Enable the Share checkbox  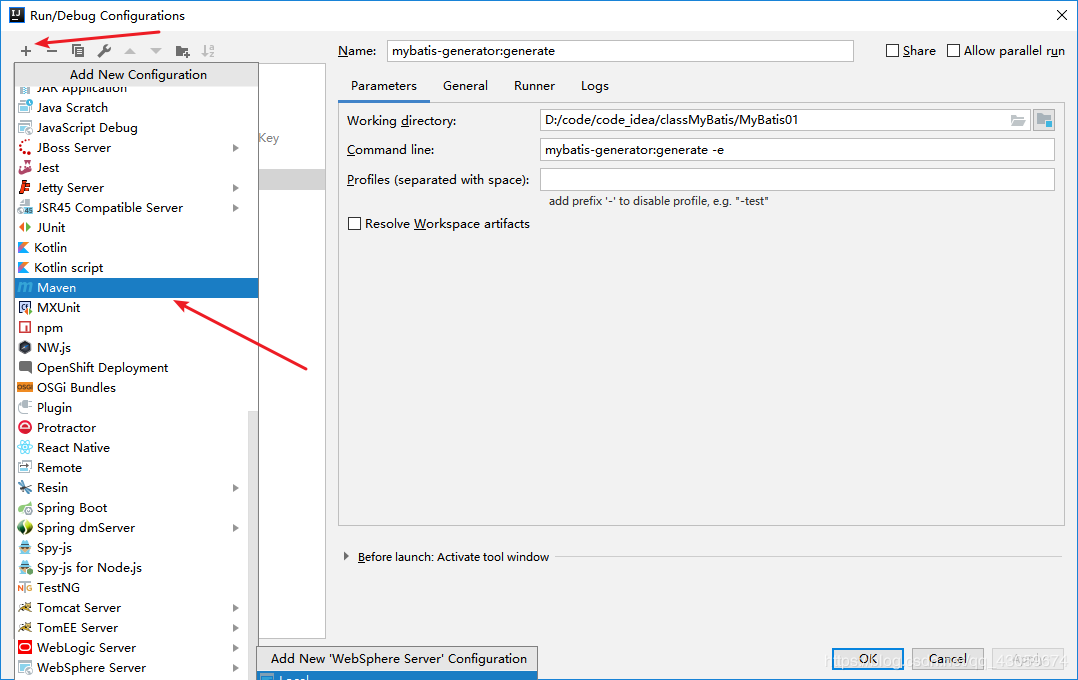click(892, 51)
